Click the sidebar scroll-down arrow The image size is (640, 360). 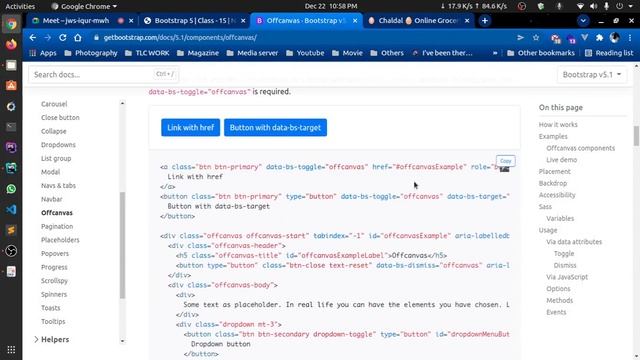pyautogui.click(x=122, y=341)
